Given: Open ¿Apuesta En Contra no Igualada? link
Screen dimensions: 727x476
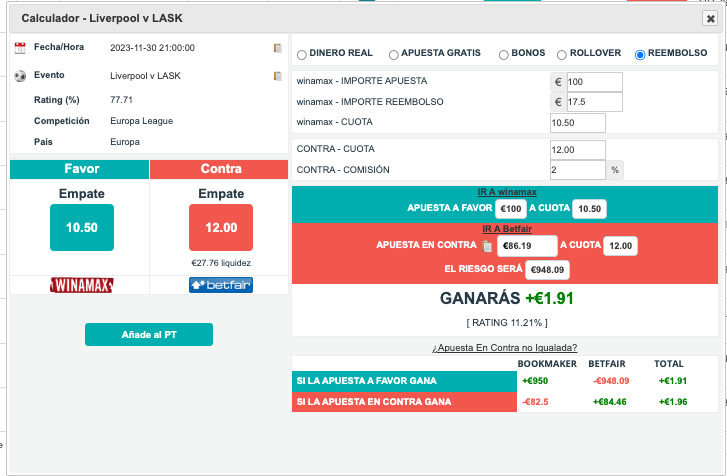Looking at the screenshot, I should point(504,348).
